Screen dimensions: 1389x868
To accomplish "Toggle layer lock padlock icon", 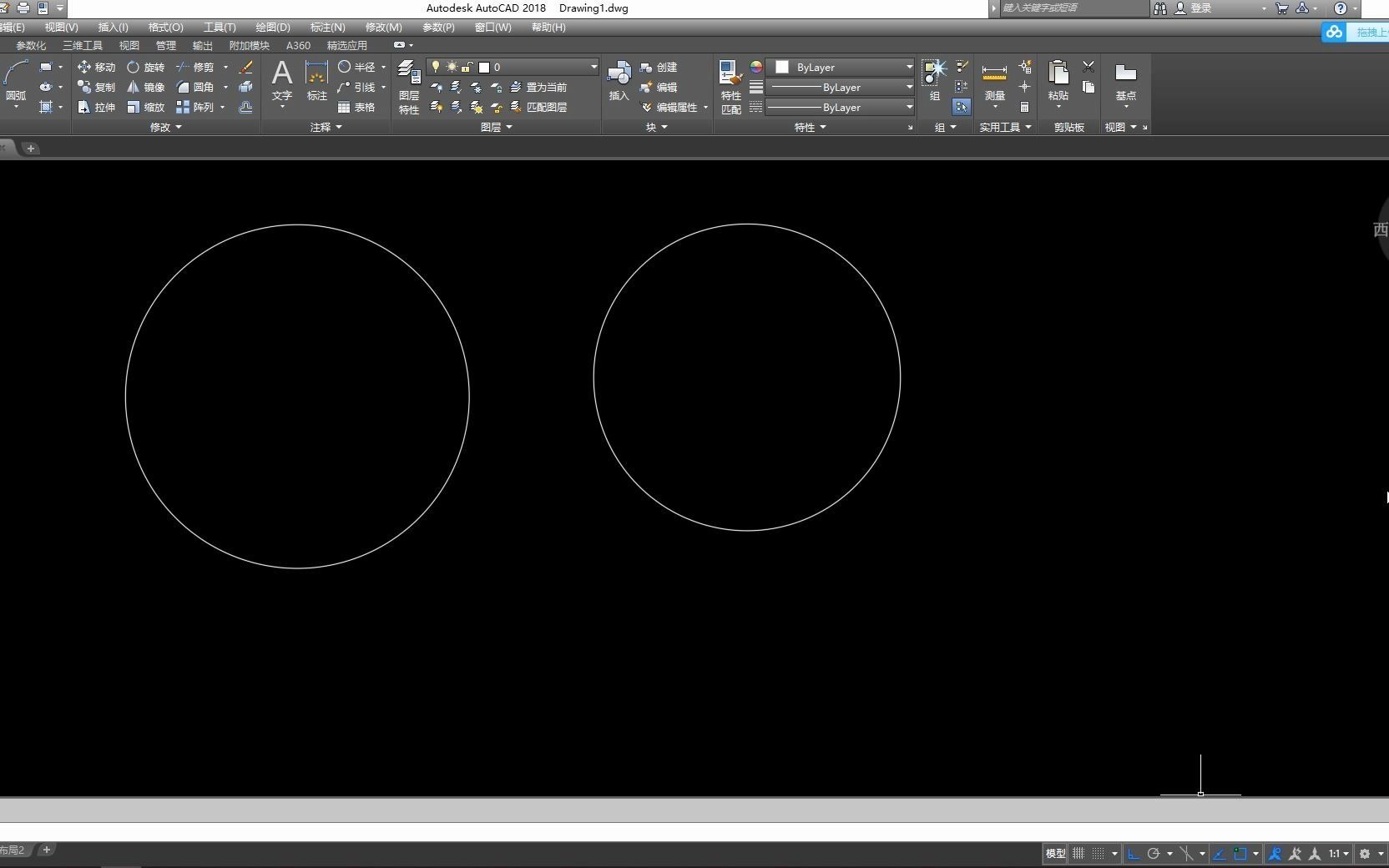I will click(467, 67).
